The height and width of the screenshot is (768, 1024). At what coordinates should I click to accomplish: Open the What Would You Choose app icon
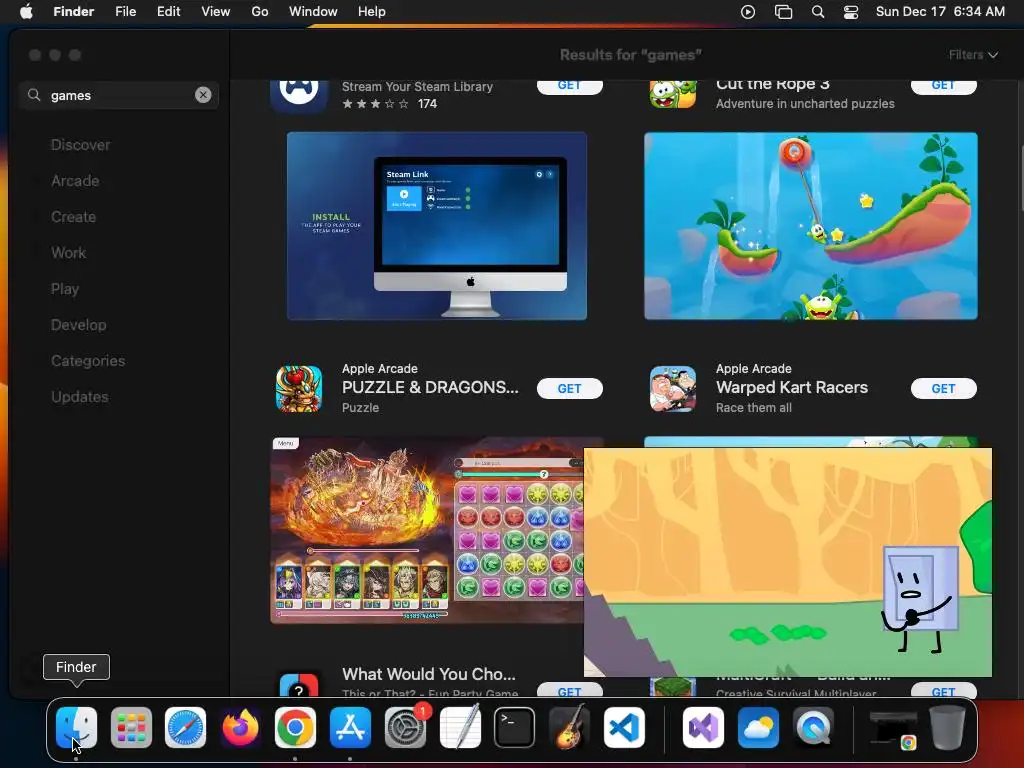coord(299,684)
